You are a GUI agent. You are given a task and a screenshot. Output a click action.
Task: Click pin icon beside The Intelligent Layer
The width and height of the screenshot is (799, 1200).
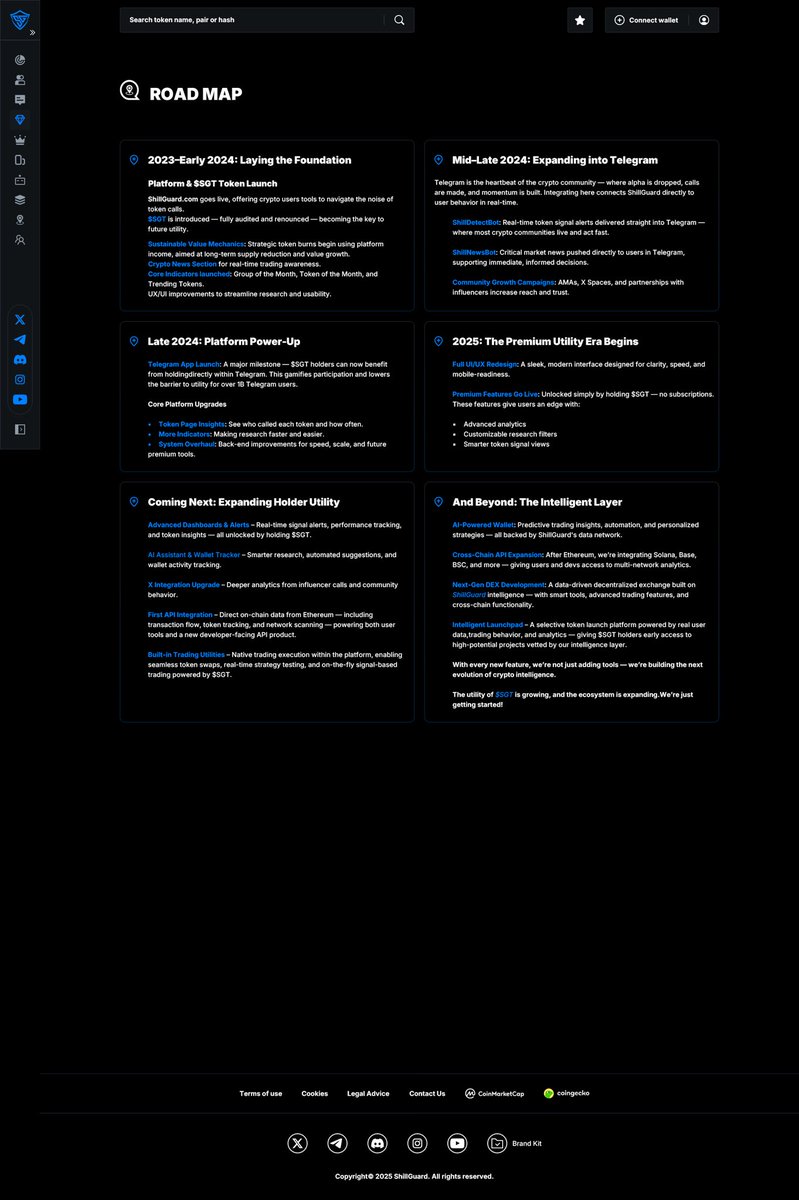click(x=438, y=502)
